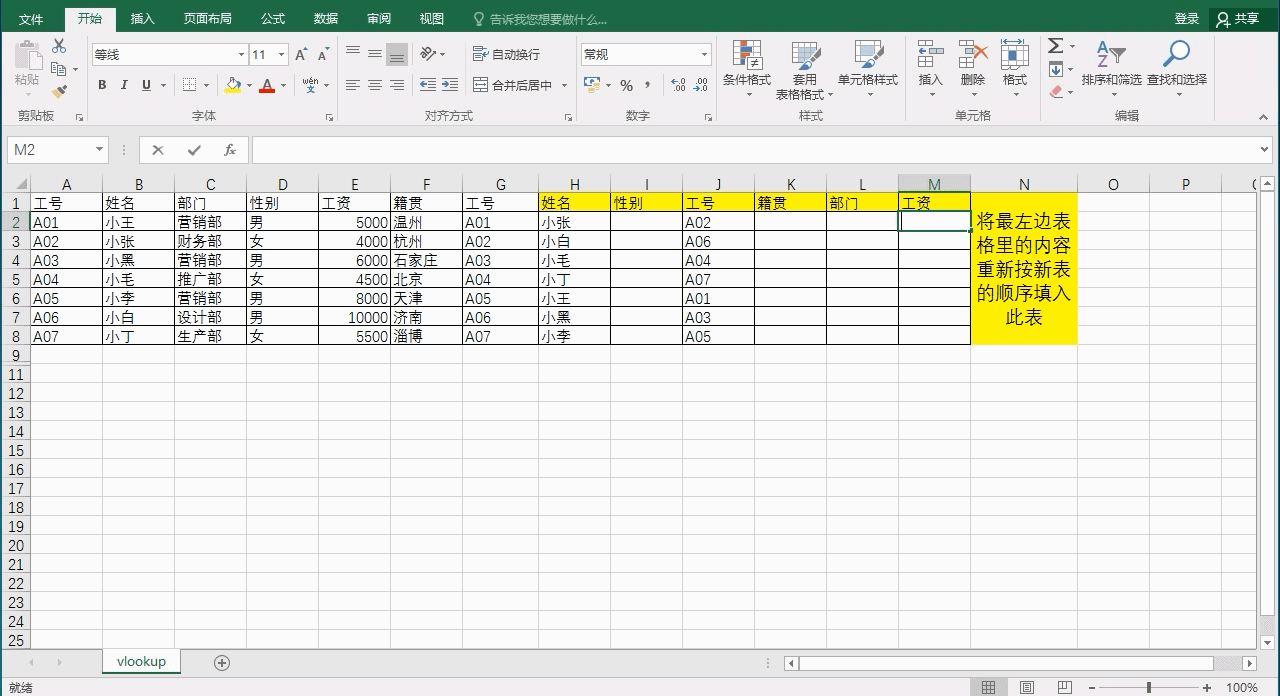
Task: Click the Sign in (登录) link
Action: pos(1186,19)
